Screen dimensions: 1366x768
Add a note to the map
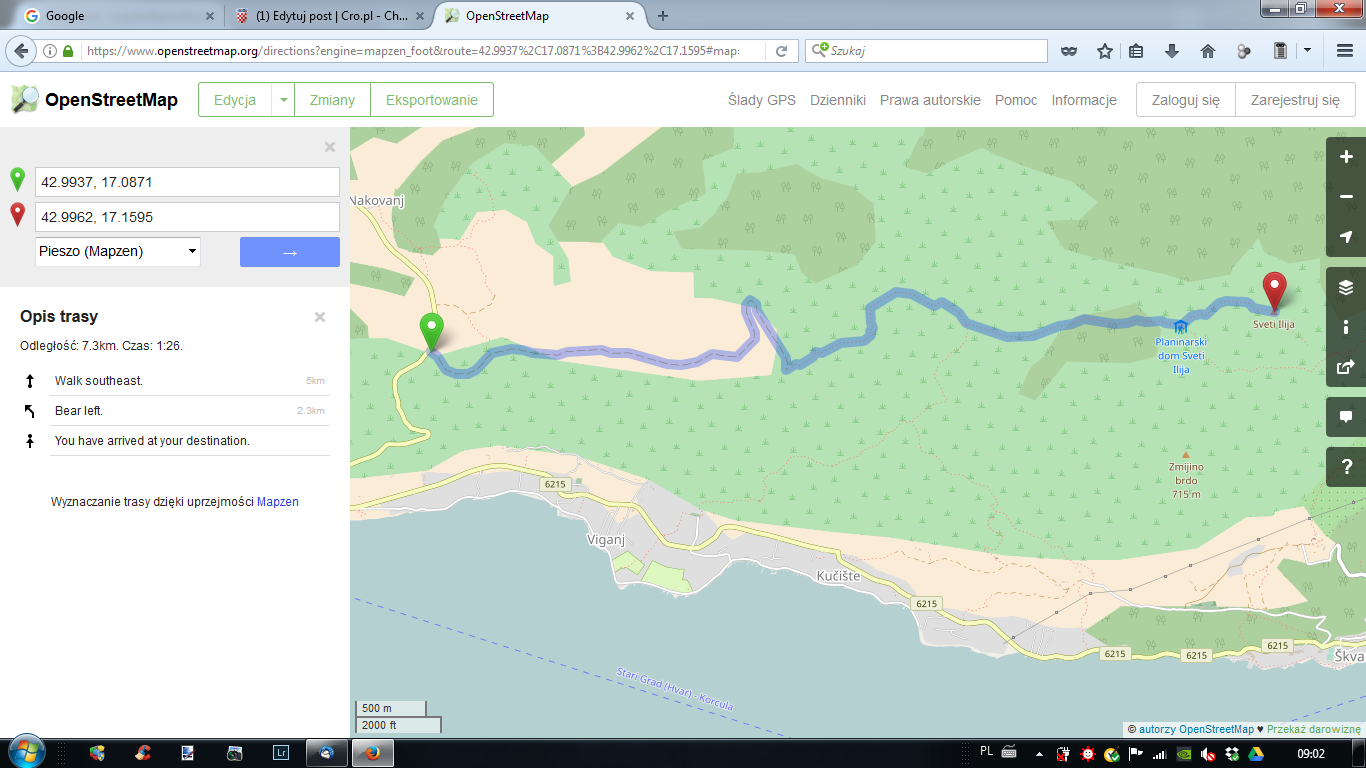coord(1346,417)
